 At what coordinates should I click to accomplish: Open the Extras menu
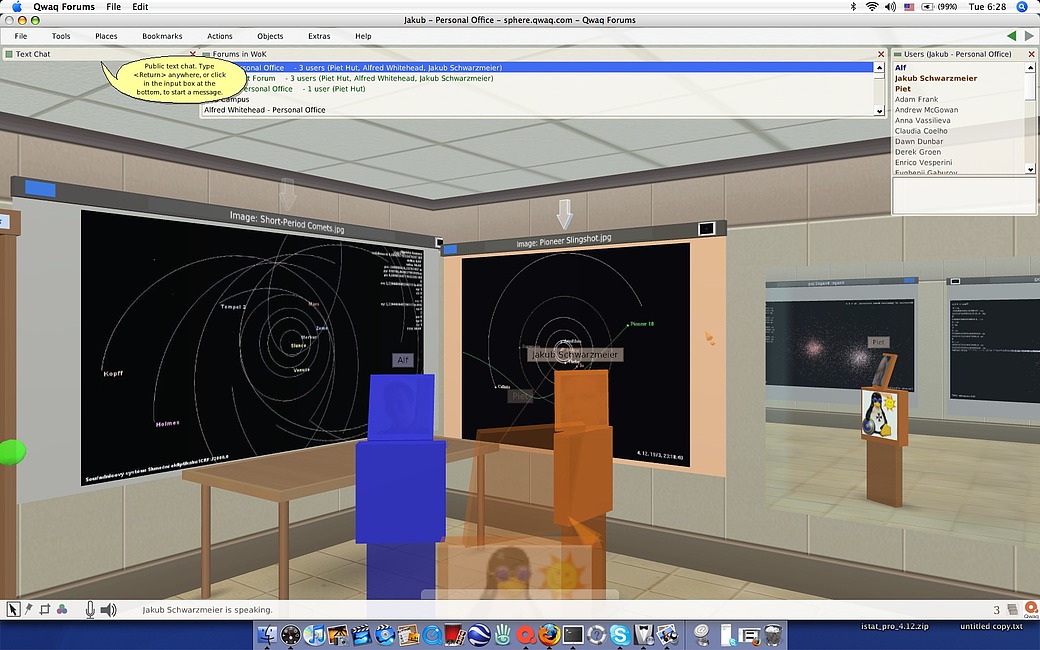(x=319, y=35)
